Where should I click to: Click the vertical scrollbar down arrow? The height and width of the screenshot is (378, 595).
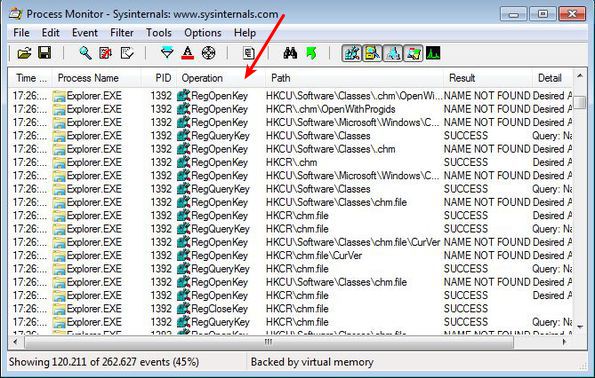tap(580, 326)
